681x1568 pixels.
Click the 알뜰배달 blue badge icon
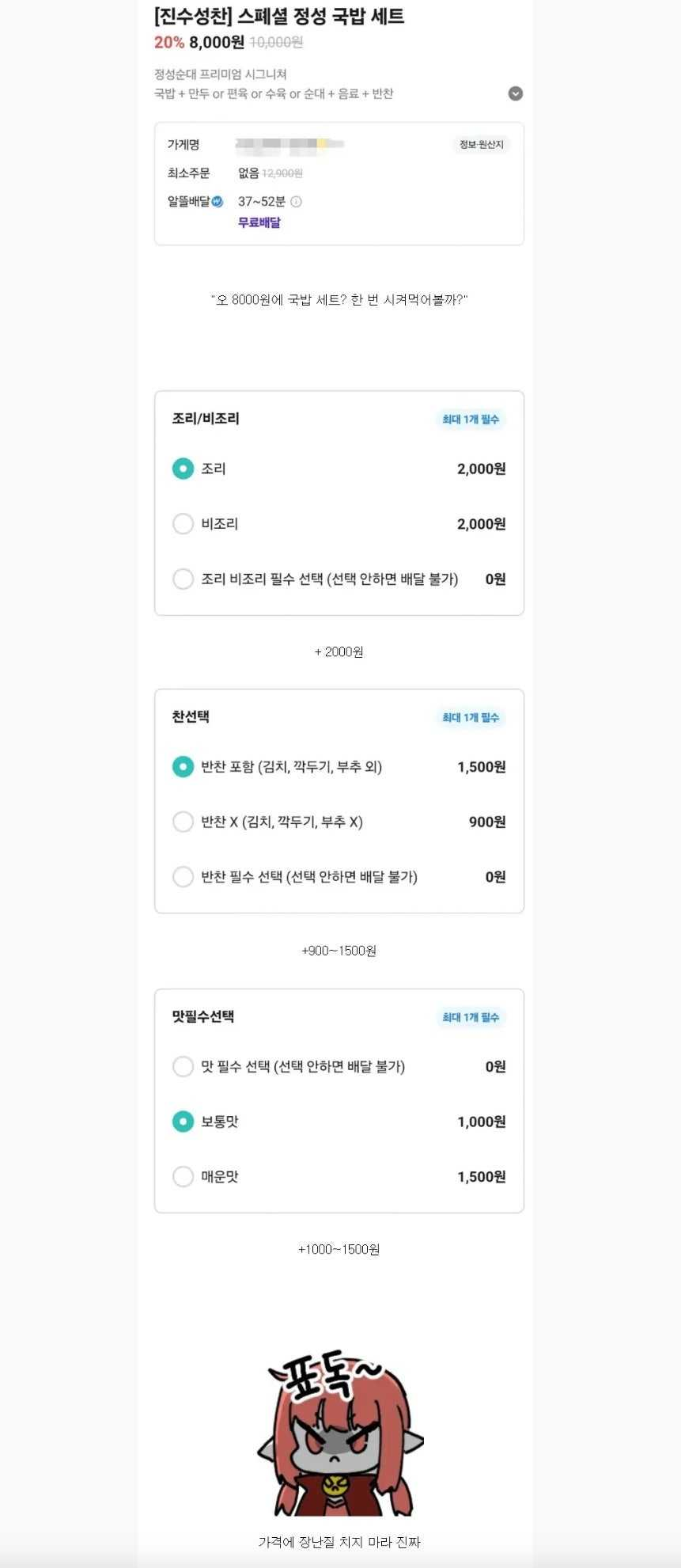tap(218, 202)
